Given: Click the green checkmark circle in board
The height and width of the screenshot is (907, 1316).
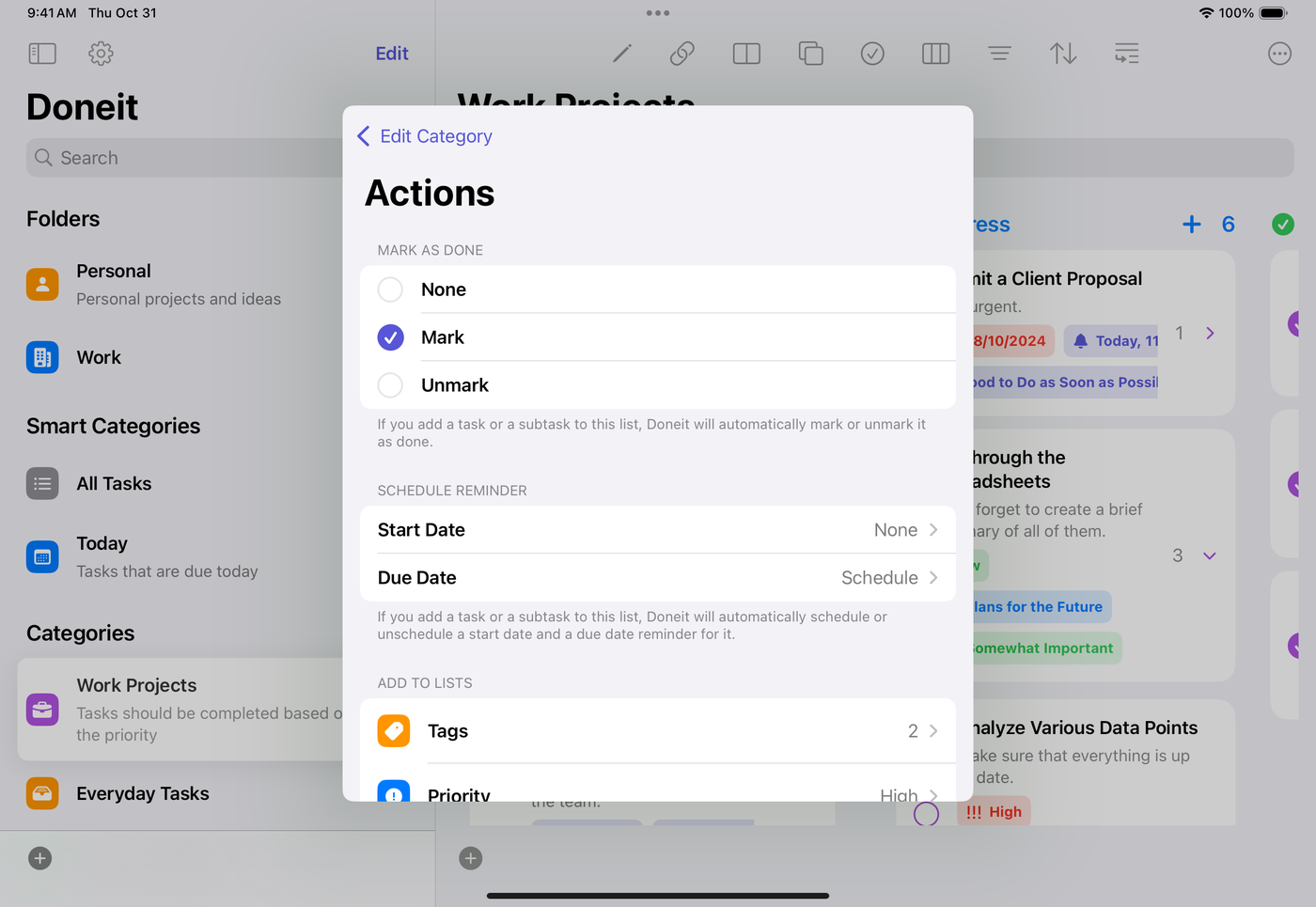Looking at the screenshot, I should pyautogui.click(x=1282, y=224).
